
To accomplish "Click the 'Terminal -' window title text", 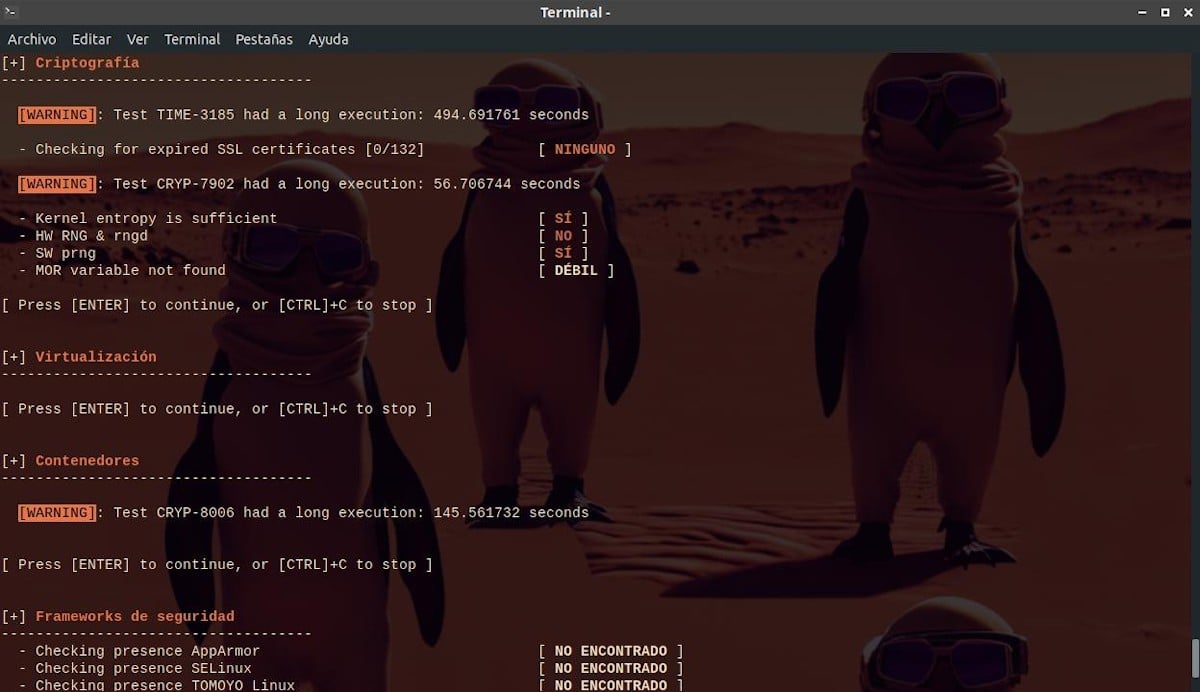I will pos(575,12).
